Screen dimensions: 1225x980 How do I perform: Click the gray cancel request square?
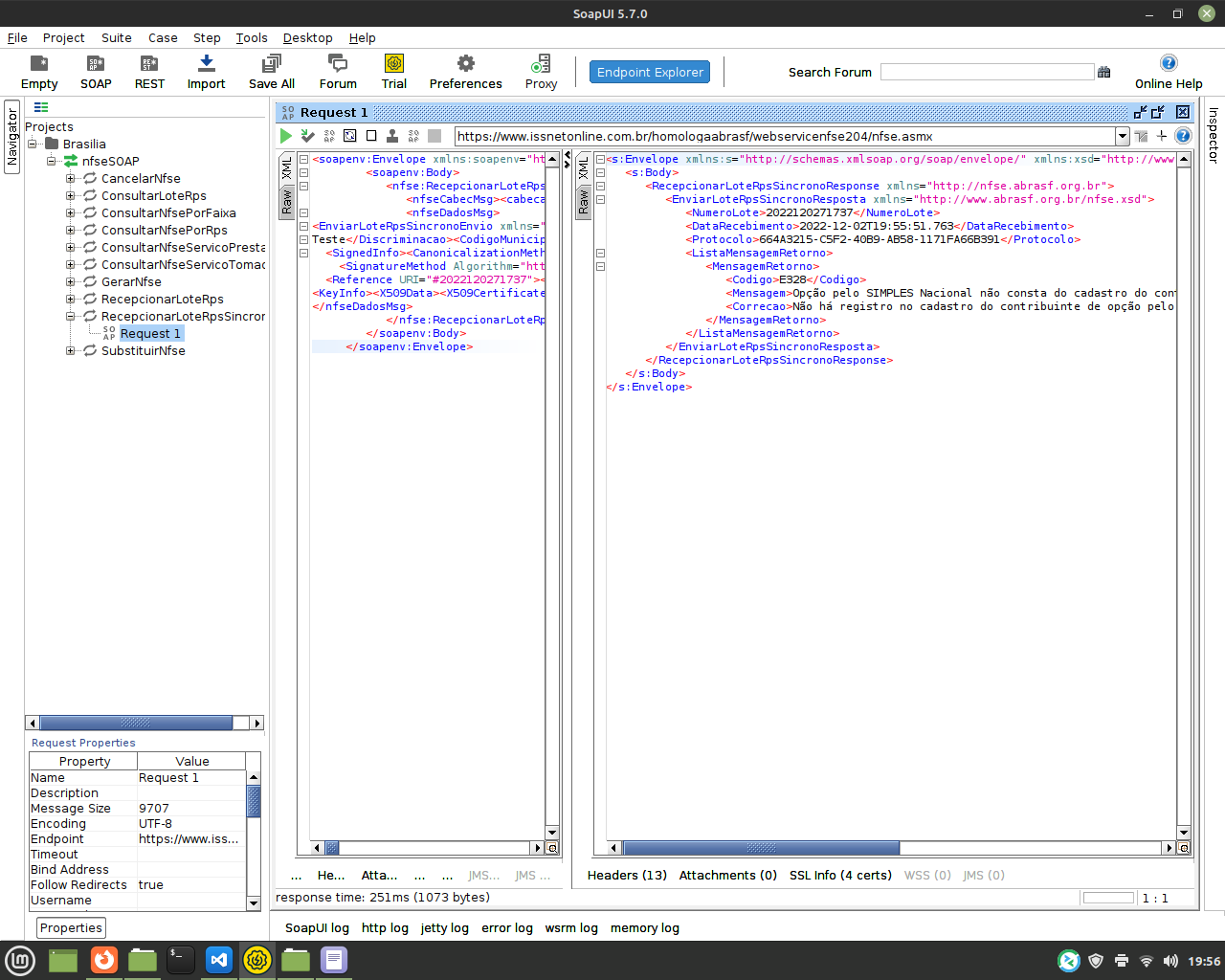coord(434,136)
